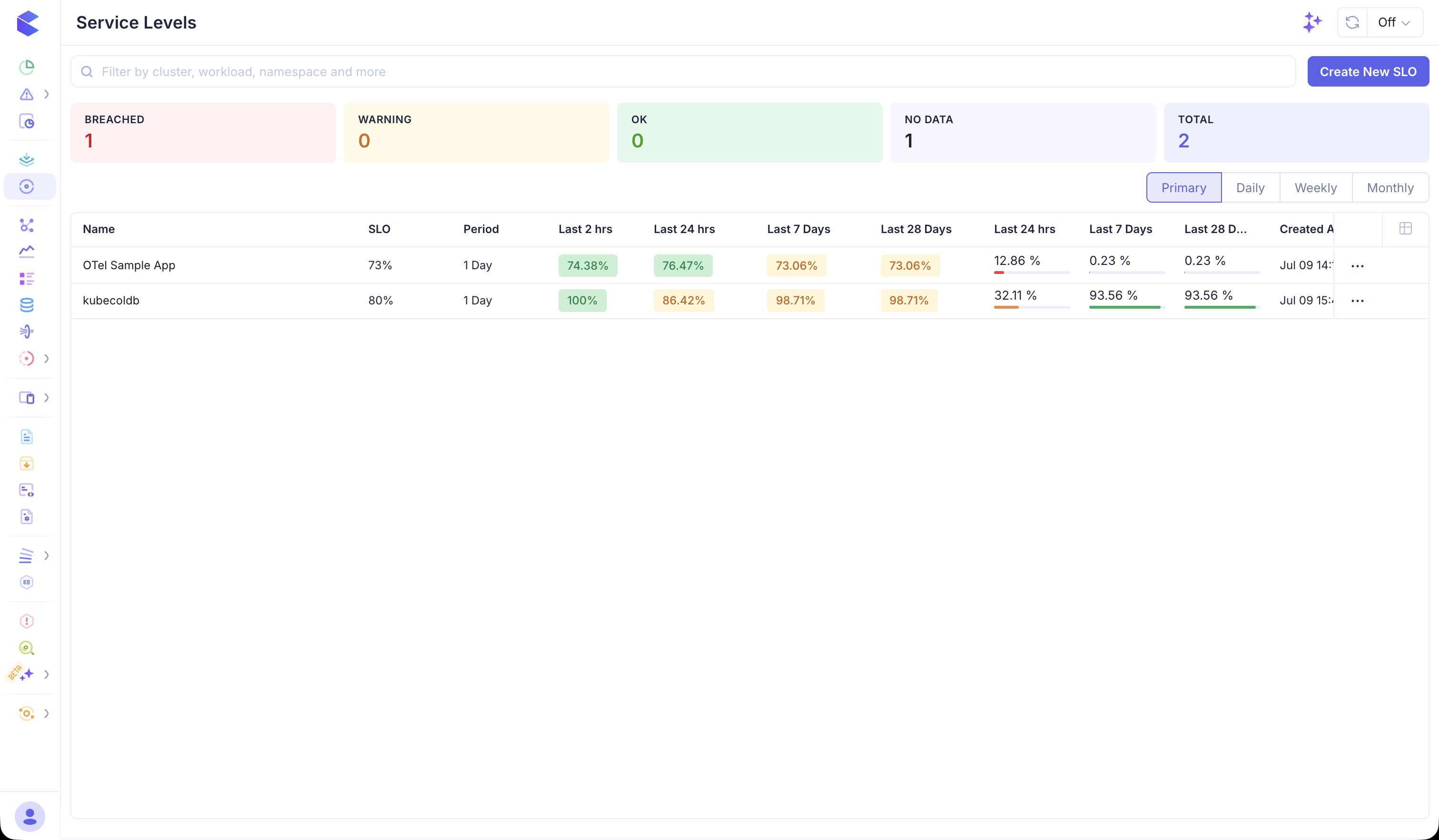This screenshot has height=840, width=1439.
Task: Open the purple list view icon
Action: (x=26, y=278)
